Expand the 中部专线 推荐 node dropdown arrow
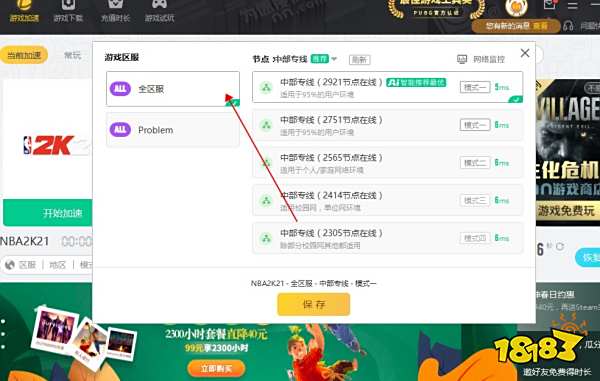Screen dimensions: 600x381 point(334,59)
